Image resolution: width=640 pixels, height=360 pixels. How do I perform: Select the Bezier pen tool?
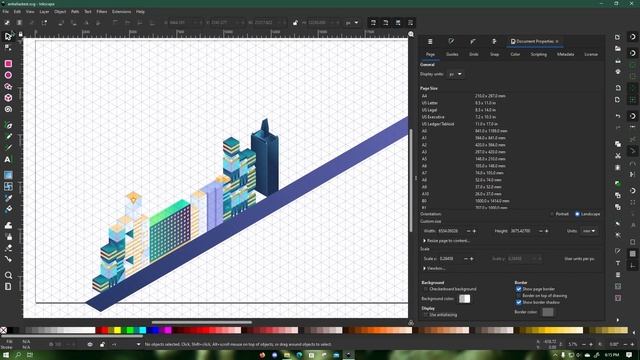(x=8, y=125)
